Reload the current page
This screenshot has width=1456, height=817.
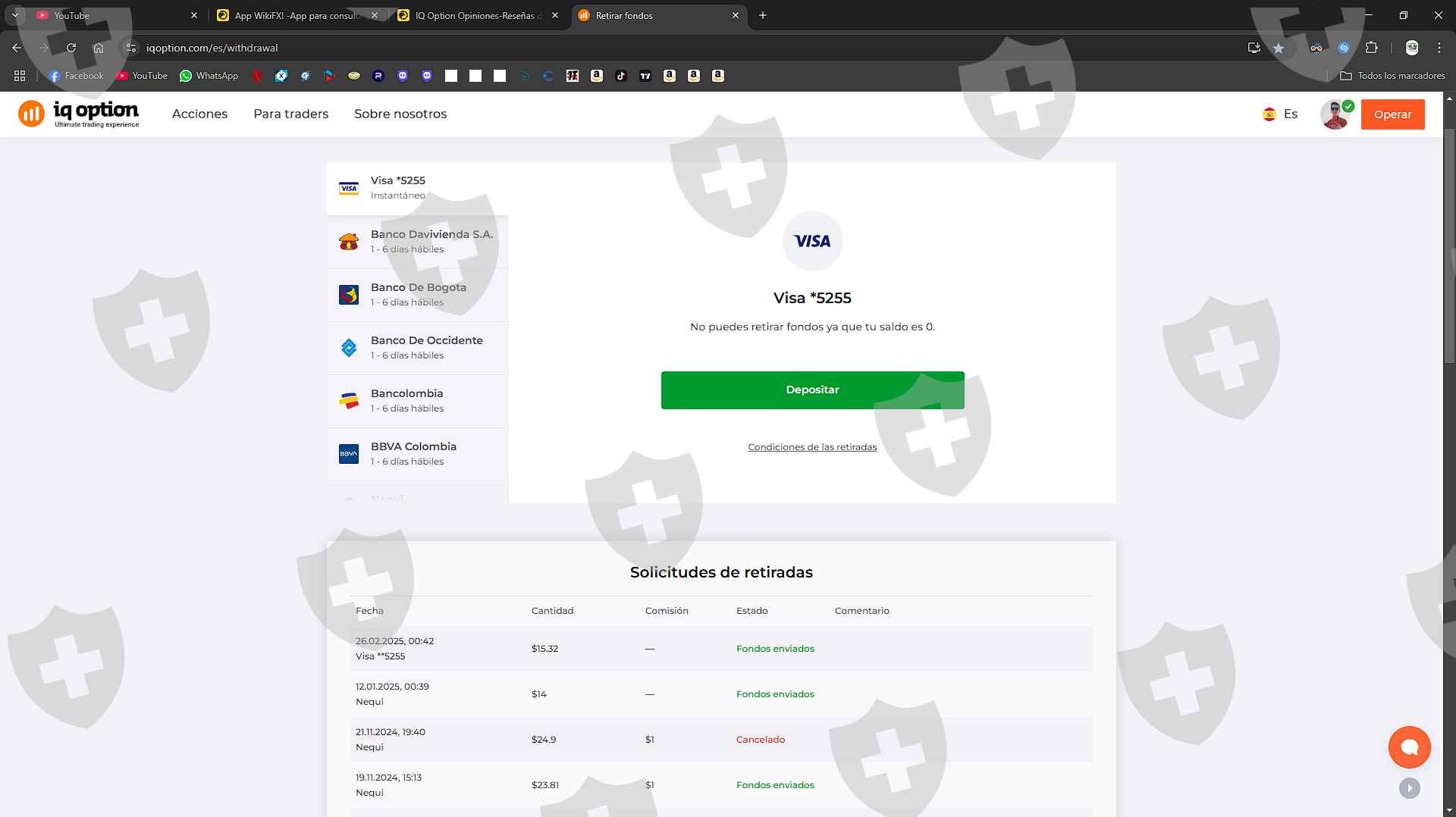coord(71,48)
